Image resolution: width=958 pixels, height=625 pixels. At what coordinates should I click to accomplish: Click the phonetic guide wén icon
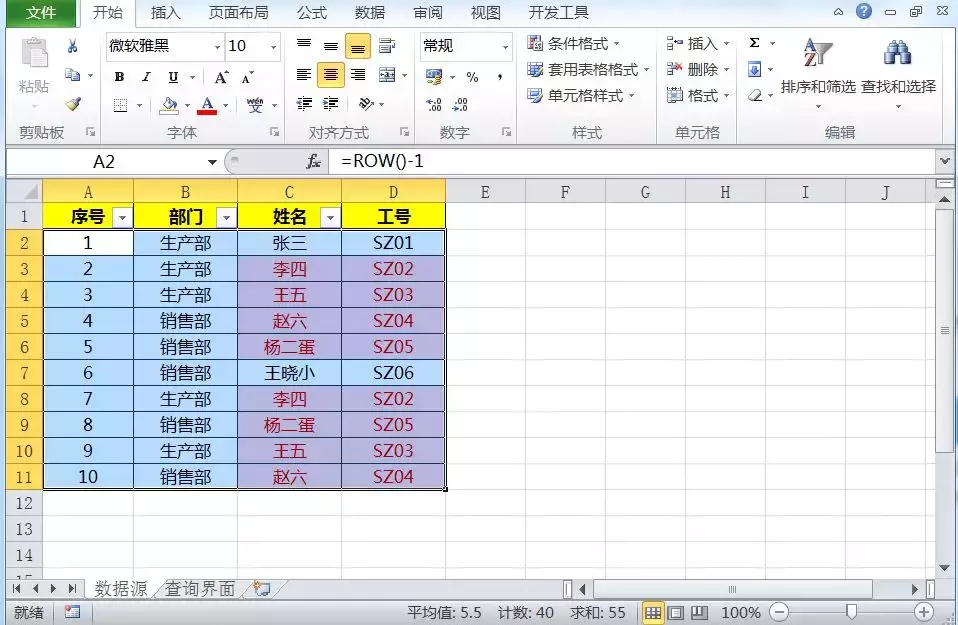point(255,105)
